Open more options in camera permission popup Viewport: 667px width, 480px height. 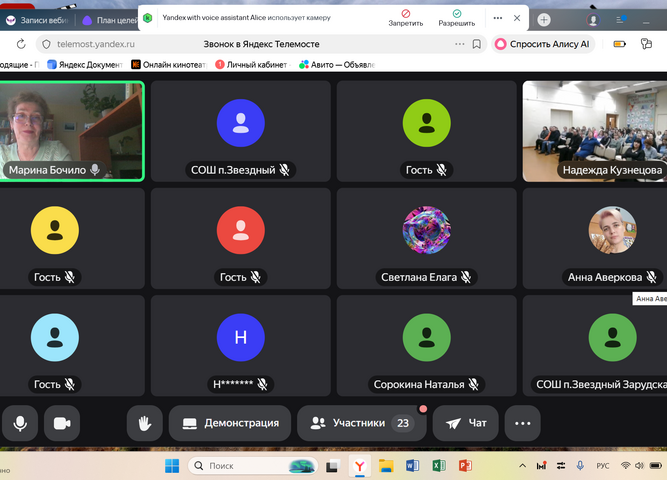[x=498, y=18]
